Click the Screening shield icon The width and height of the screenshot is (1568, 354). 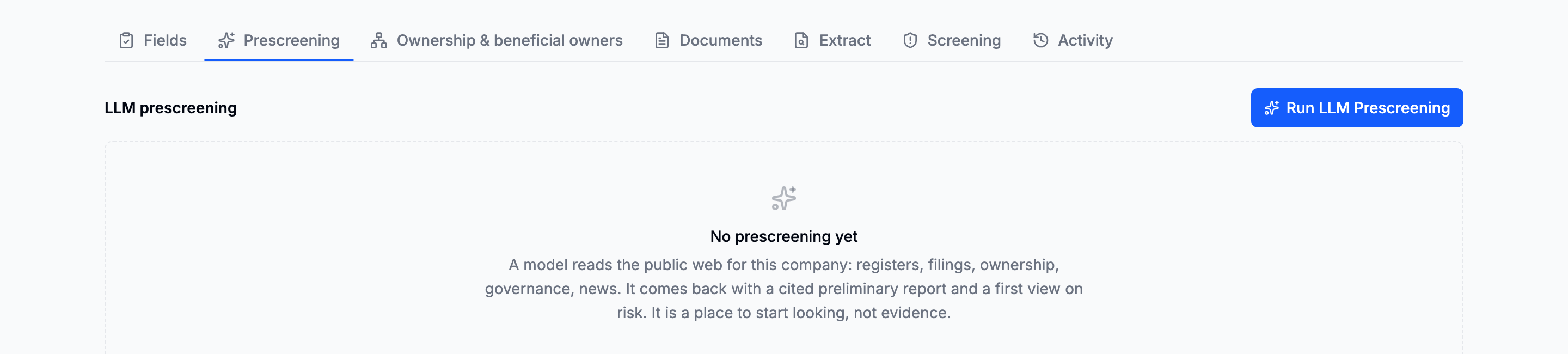[910, 40]
